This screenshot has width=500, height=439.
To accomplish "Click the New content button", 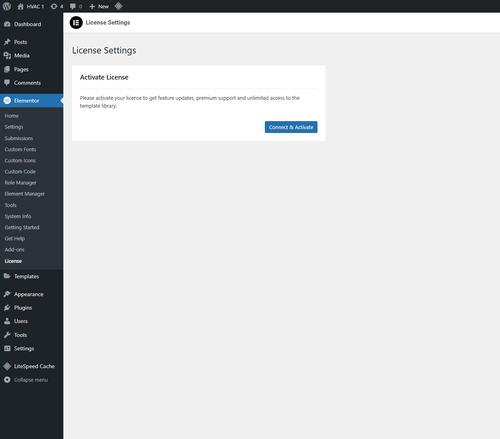I will tap(99, 6).
